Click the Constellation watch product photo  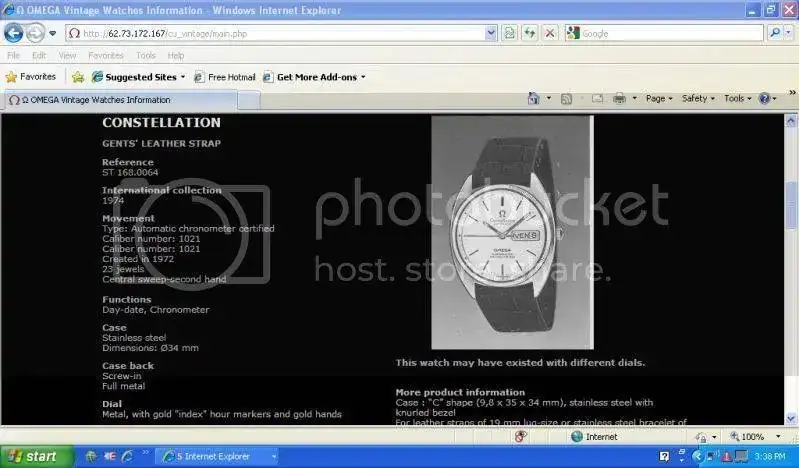[x=513, y=232]
